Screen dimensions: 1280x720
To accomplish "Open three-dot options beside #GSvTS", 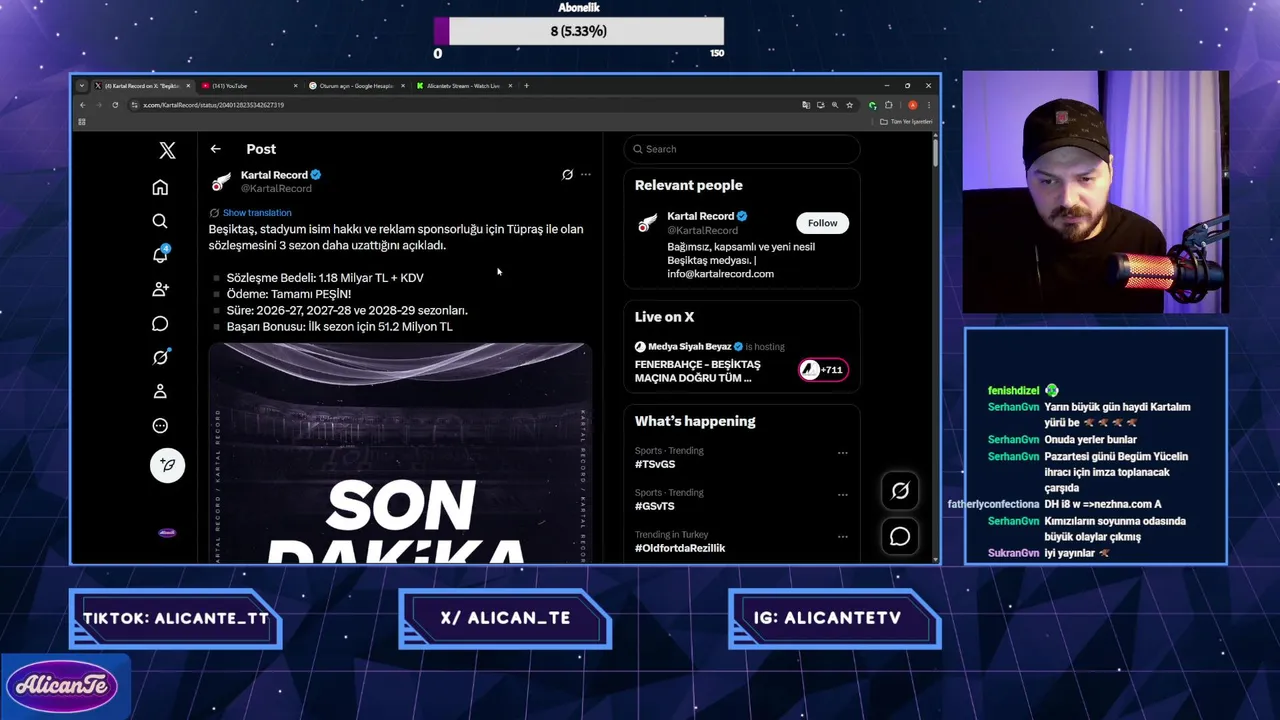I will click(x=842, y=495).
